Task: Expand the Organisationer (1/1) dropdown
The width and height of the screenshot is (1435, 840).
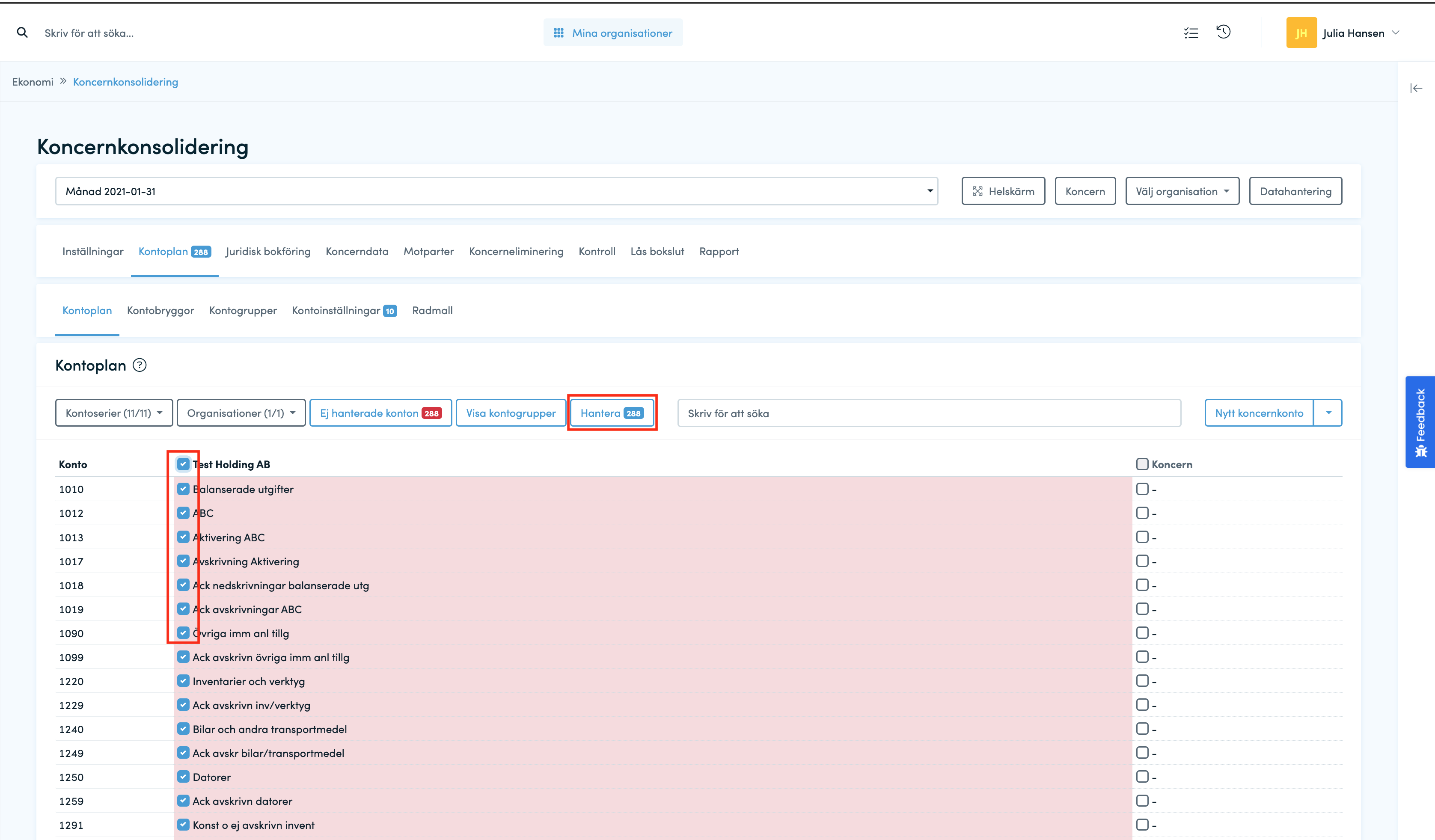Action: [241, 413]
